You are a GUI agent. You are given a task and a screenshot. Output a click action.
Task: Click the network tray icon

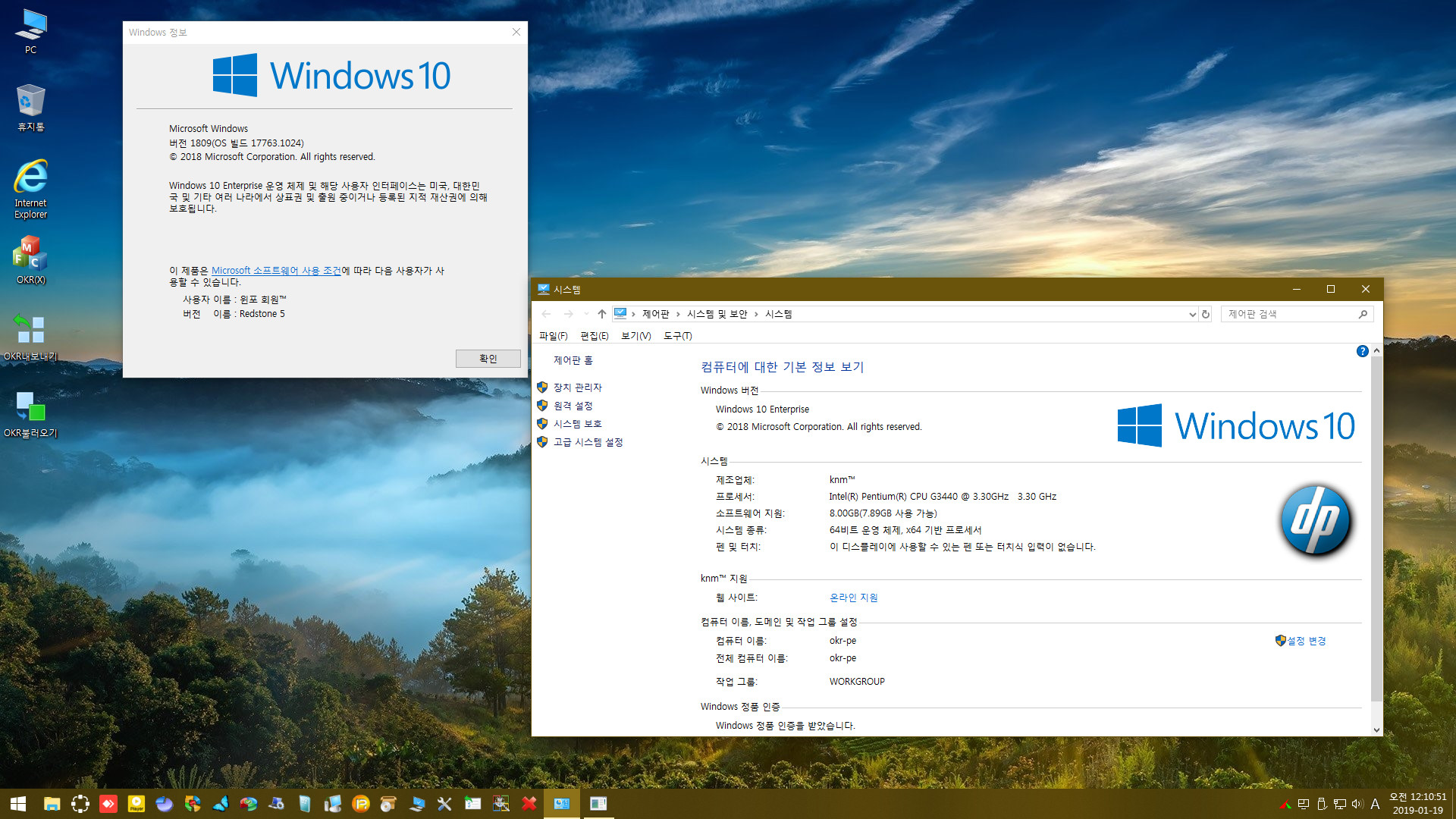coord(1340,804)
